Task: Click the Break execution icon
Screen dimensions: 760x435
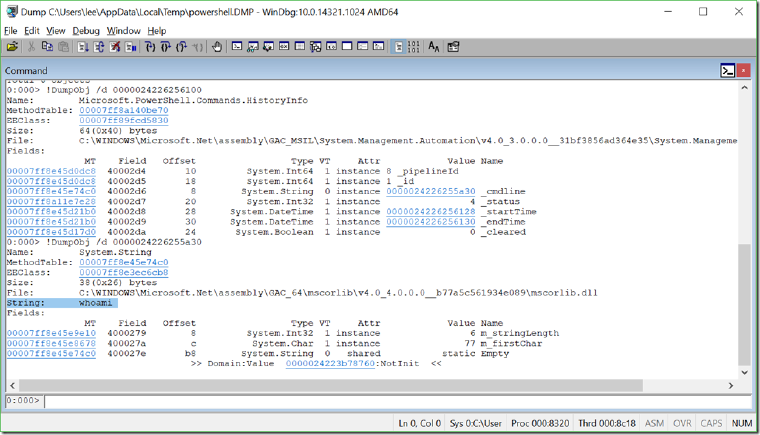Action: (x=131, y=47)
